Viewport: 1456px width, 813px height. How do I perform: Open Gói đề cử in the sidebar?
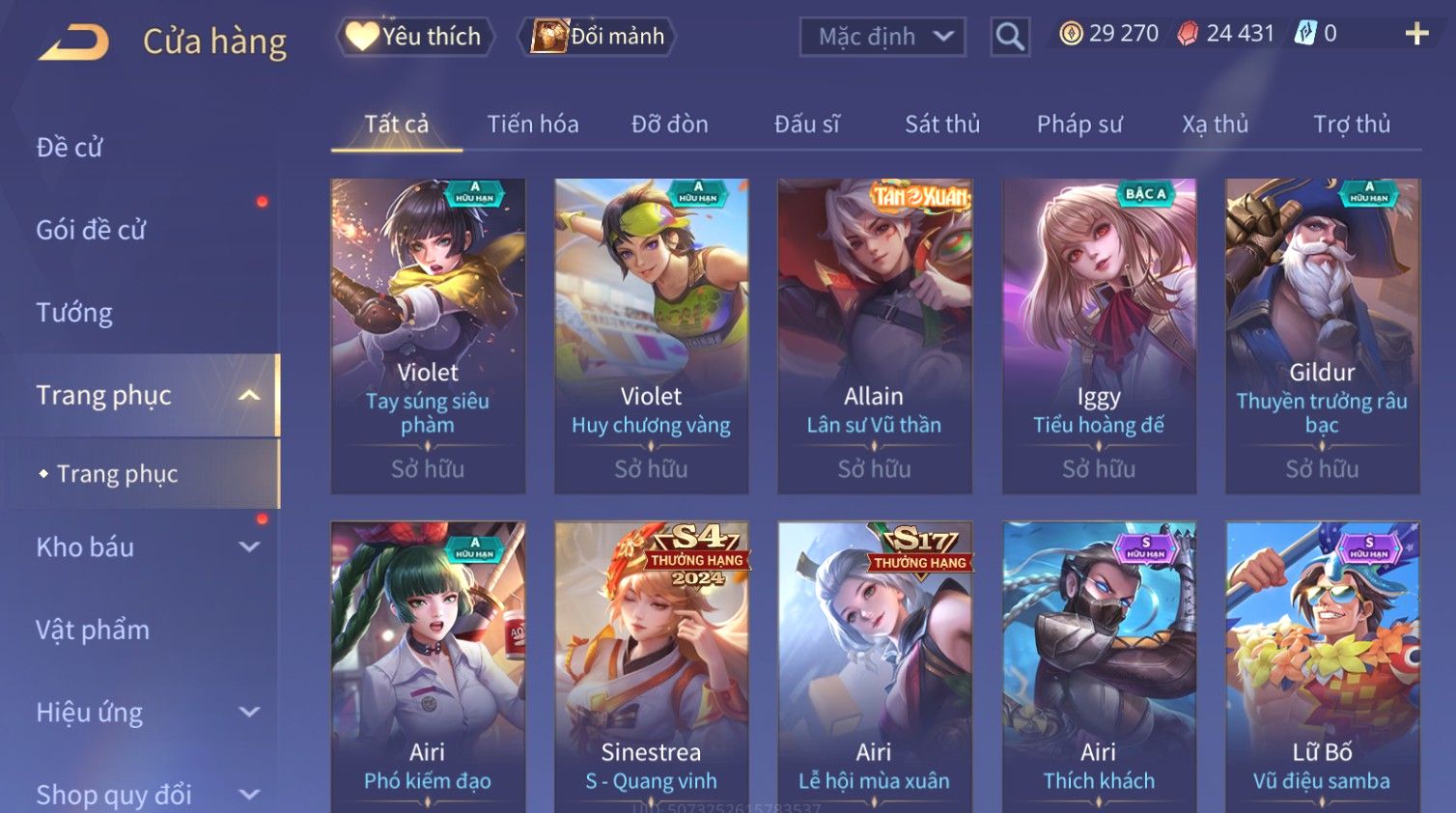(x=91, y=230)
